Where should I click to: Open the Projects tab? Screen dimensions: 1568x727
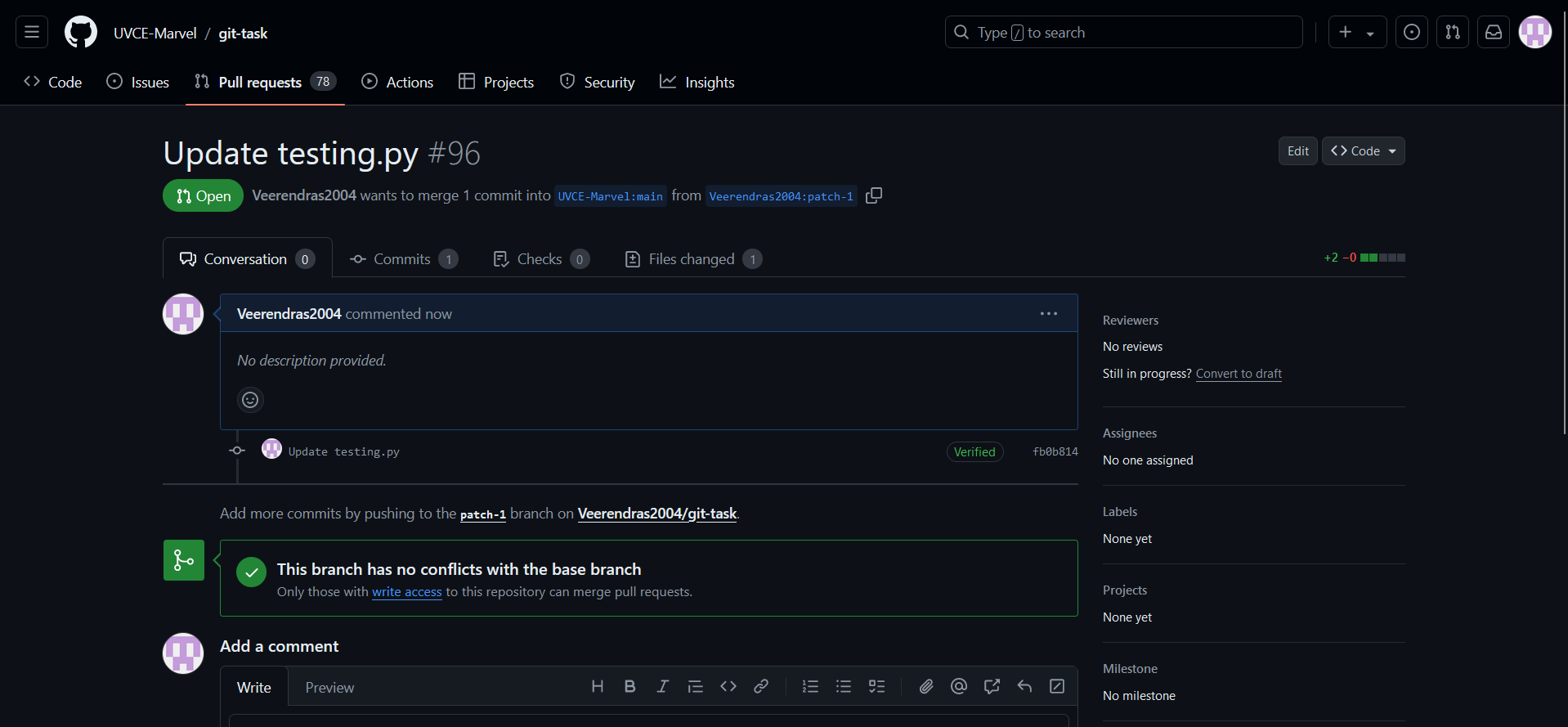(496, 82)
